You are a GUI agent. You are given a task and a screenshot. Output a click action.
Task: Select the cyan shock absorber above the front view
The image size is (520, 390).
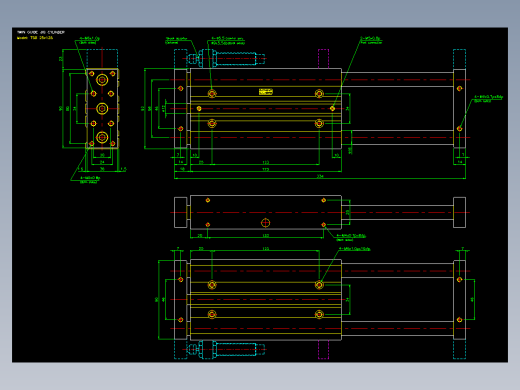tap(227, 59)
